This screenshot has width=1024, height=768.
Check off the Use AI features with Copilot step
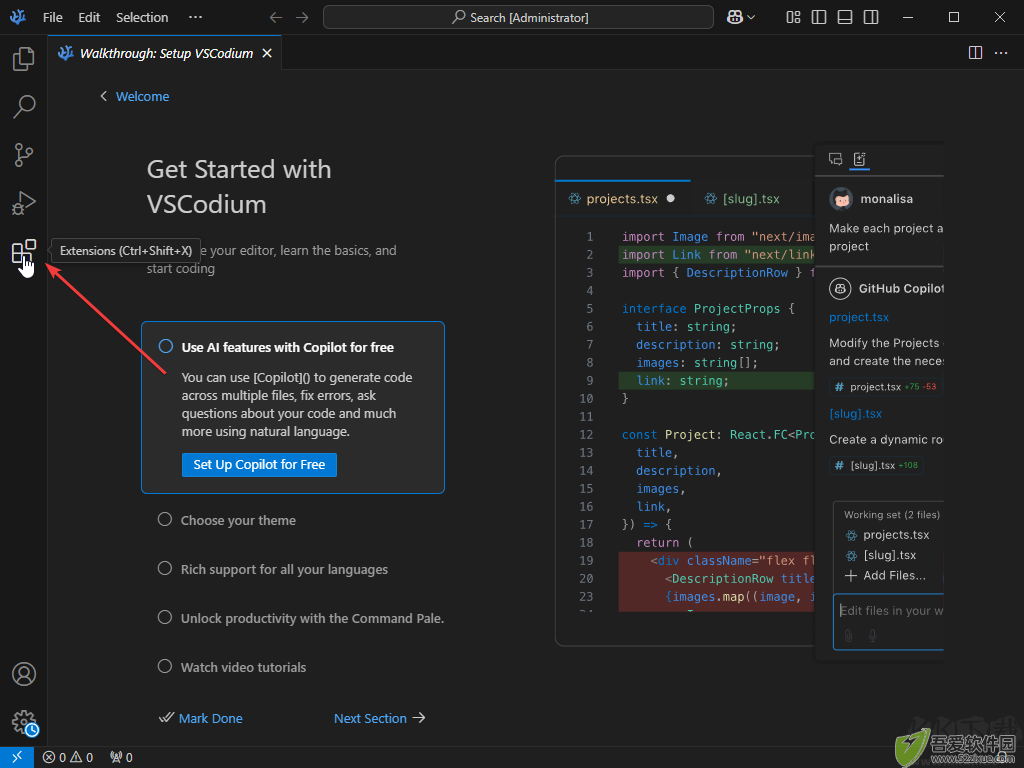click(x=166, y=346)
